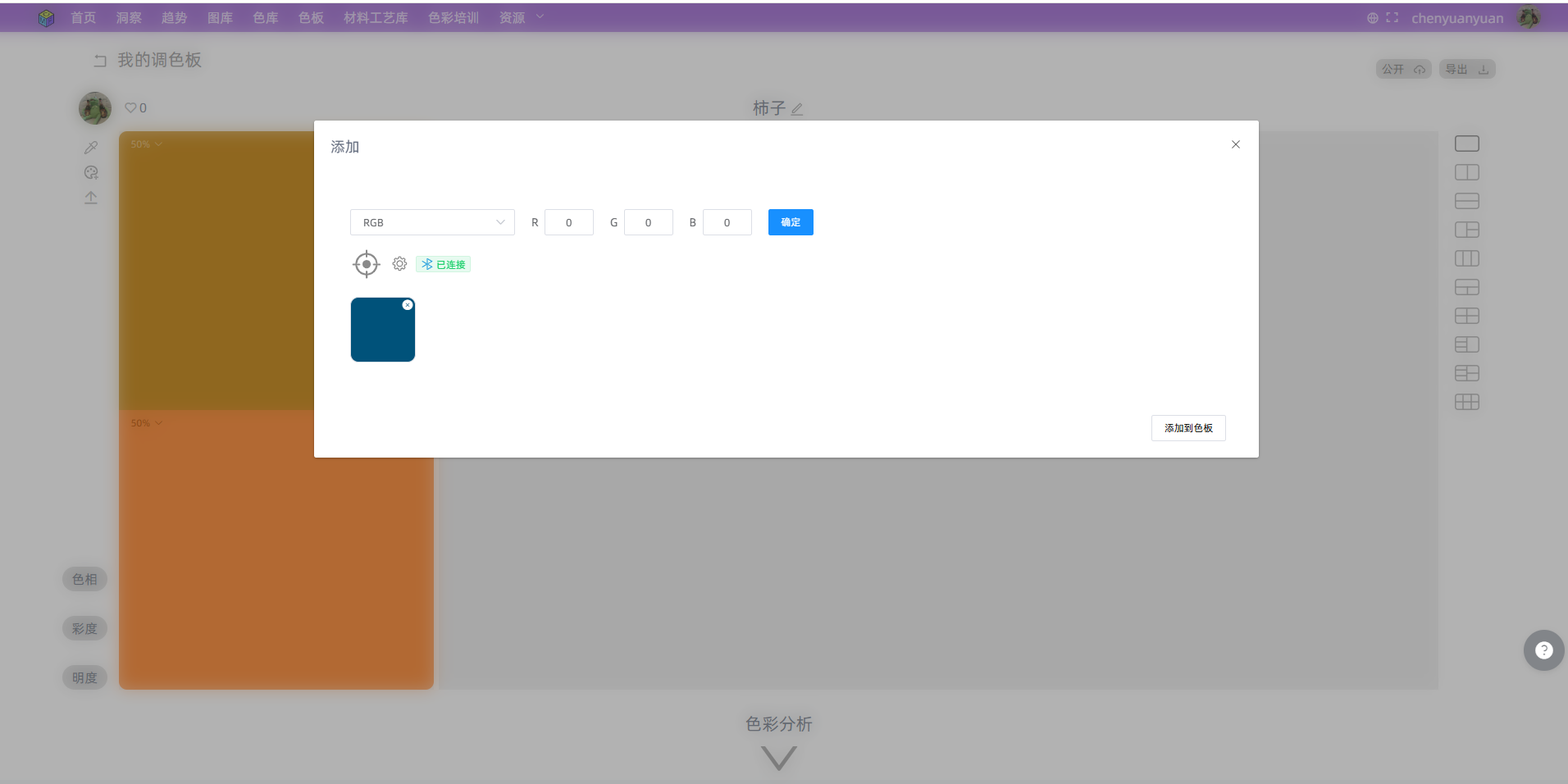Expand color analysis section arrow
Screen dimensions: 1568x784
[x=778, y=758]
